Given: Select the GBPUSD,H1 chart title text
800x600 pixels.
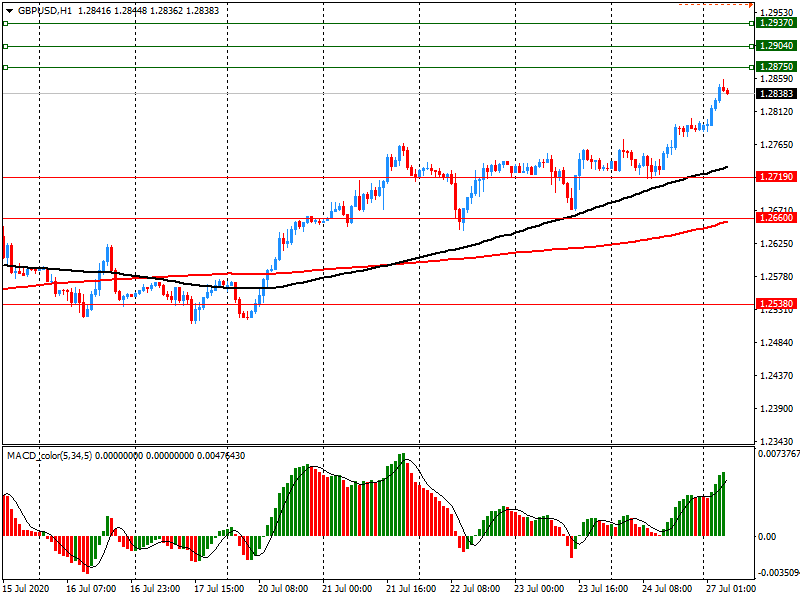Looking at the screenshot, I should coord(45,11).
